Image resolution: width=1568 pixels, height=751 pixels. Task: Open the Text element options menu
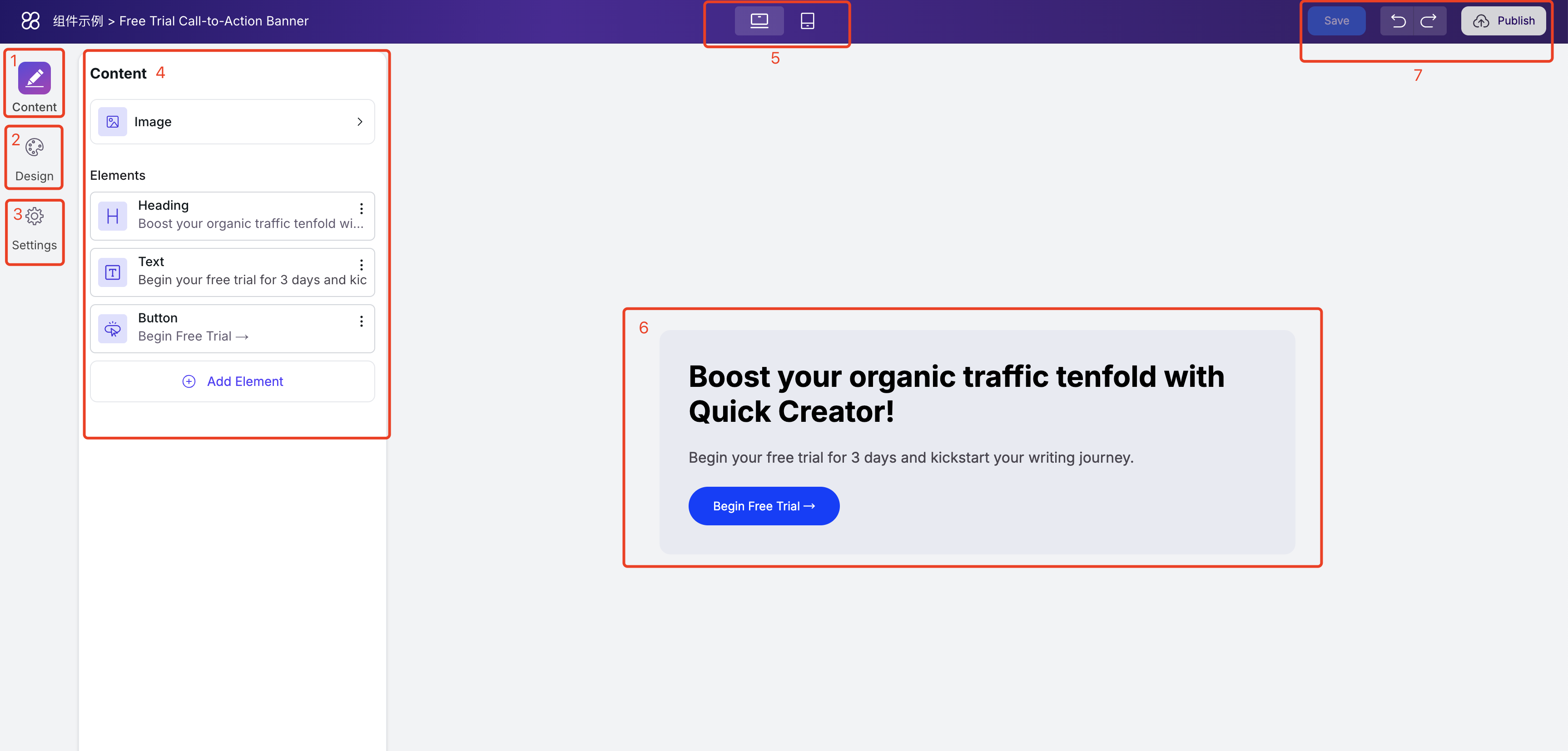click(361, 265)
